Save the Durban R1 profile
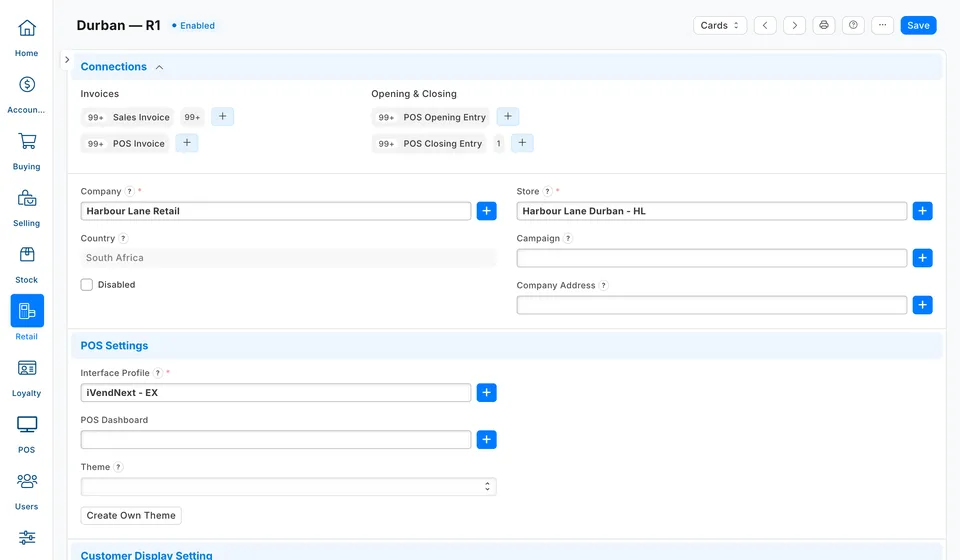Screen dimensions: 960x560 [x=918, y=25]
